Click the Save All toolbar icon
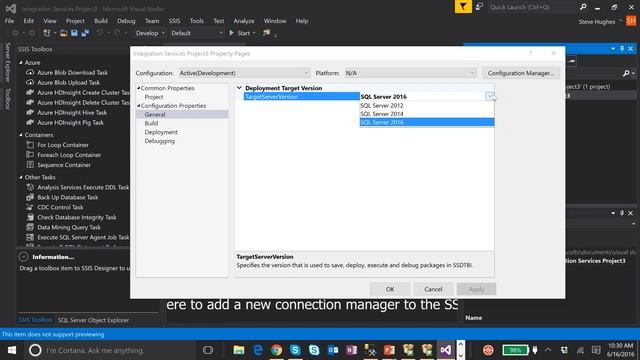 [x=85, y=33]
